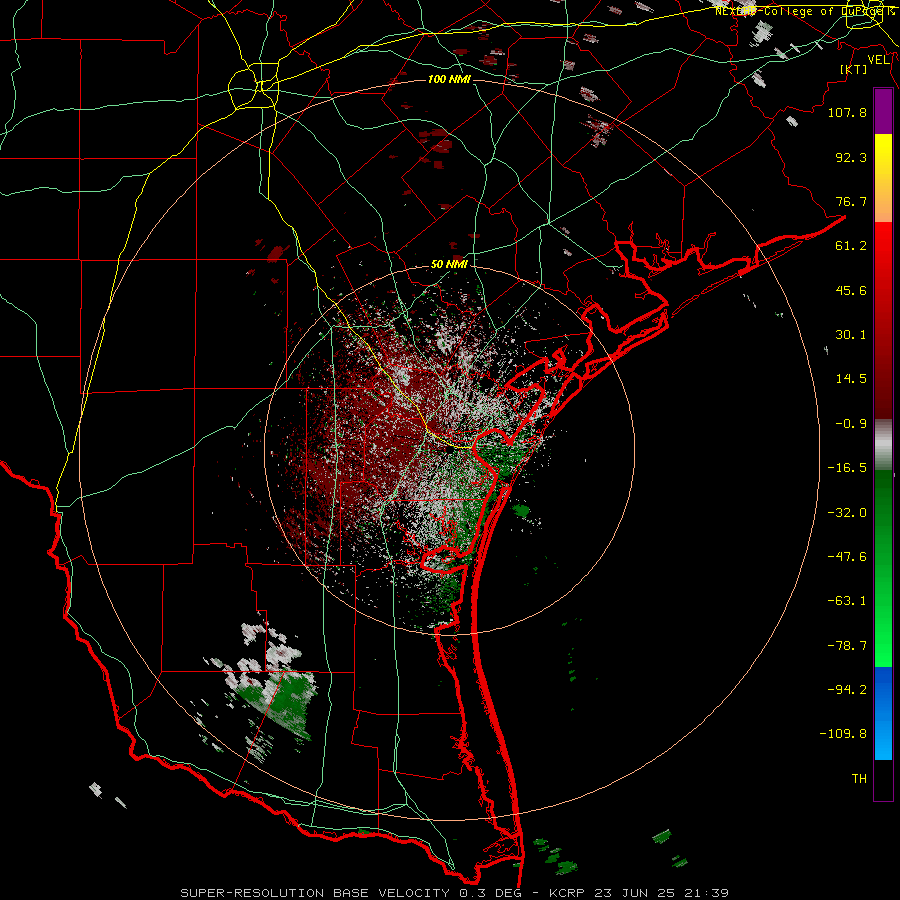Click the -0.9 velocity scale value
Image resolution: width=900 pixels, height=900 pixels.
click(x=851, y=424)
